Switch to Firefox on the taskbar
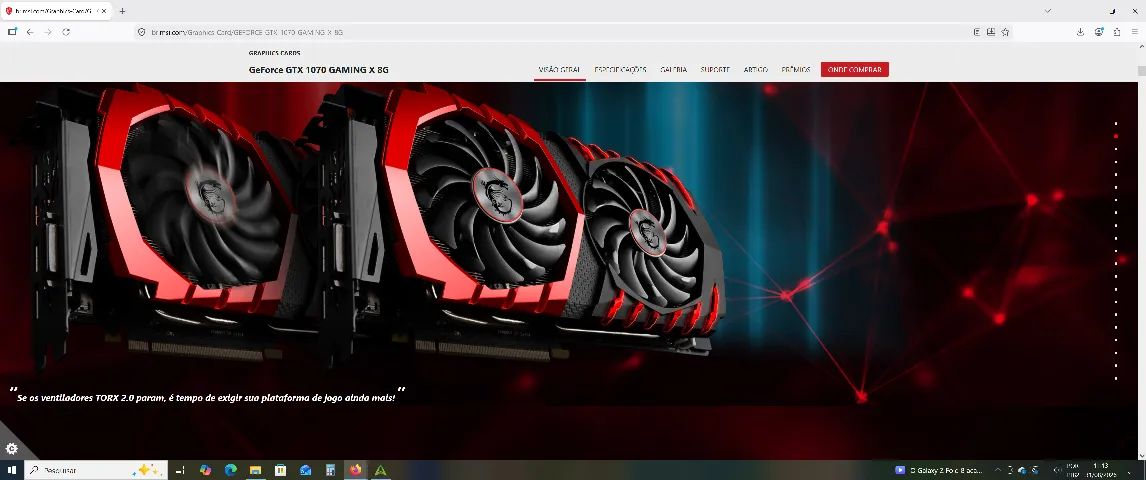 click(x=356, y=471)
